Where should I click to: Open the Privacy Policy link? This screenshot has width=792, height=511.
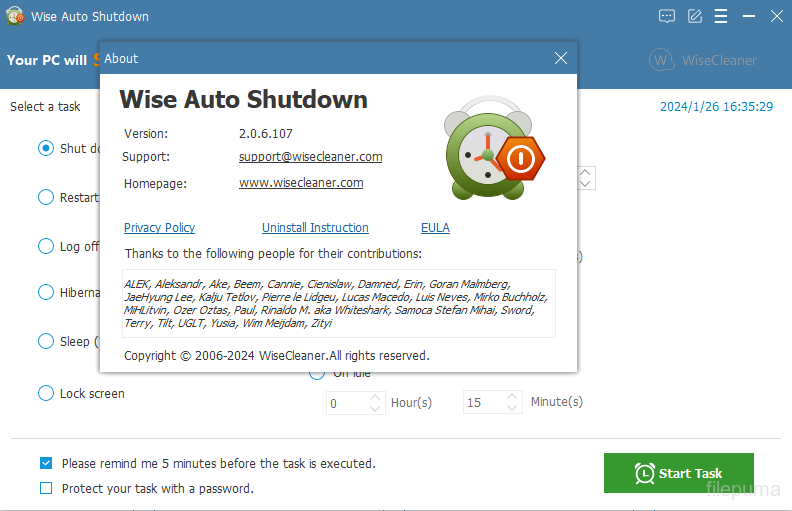click(x=159, y=228)
